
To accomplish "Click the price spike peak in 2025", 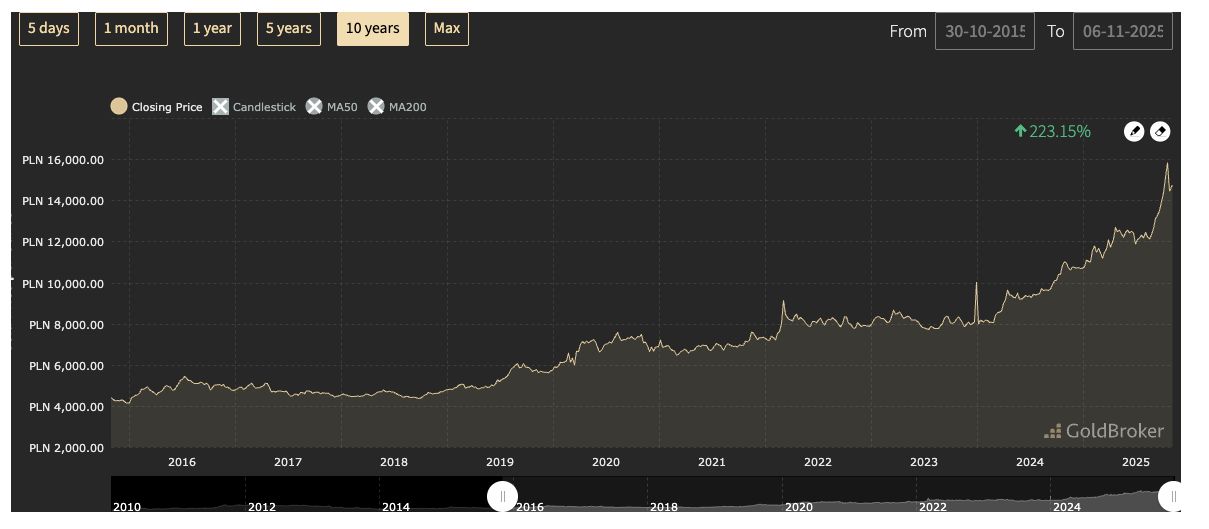I will coord(1167,163).
